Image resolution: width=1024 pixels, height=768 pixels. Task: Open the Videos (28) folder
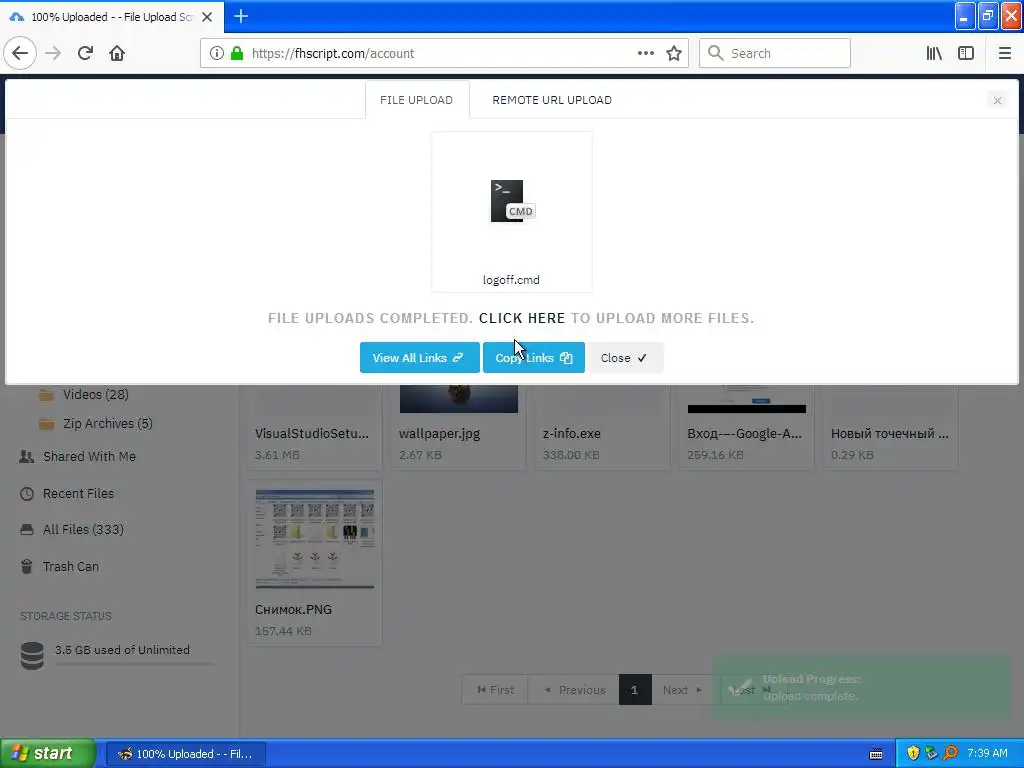pyautogui.click(x=95, y=394)
